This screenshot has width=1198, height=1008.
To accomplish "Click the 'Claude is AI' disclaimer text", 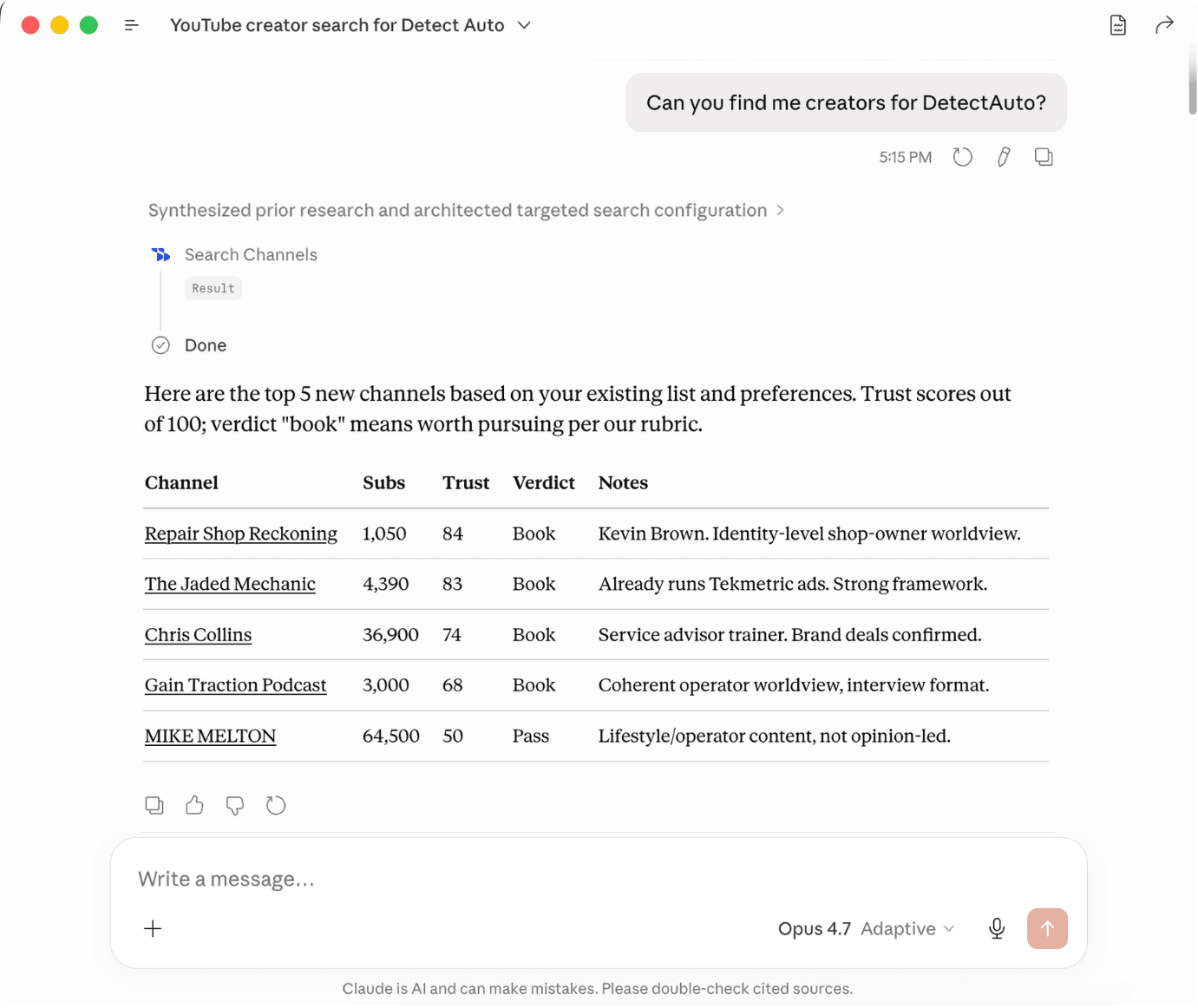I will coord(598,989).
